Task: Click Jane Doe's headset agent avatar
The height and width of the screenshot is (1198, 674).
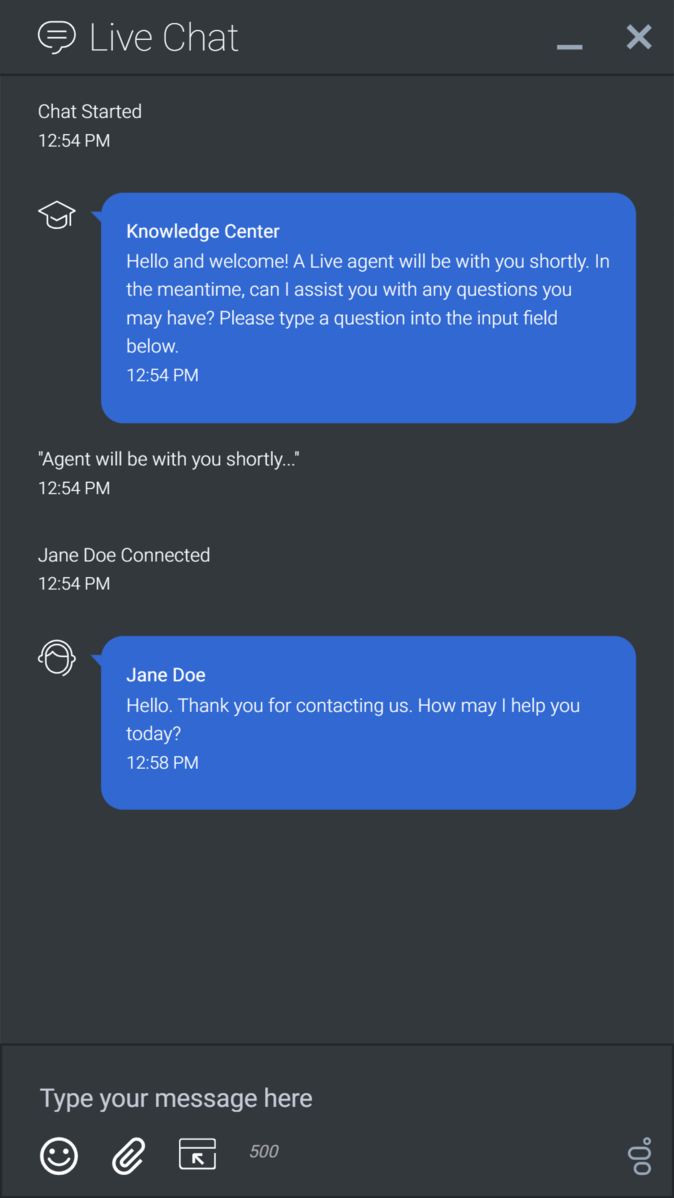Action: [57, 658]
